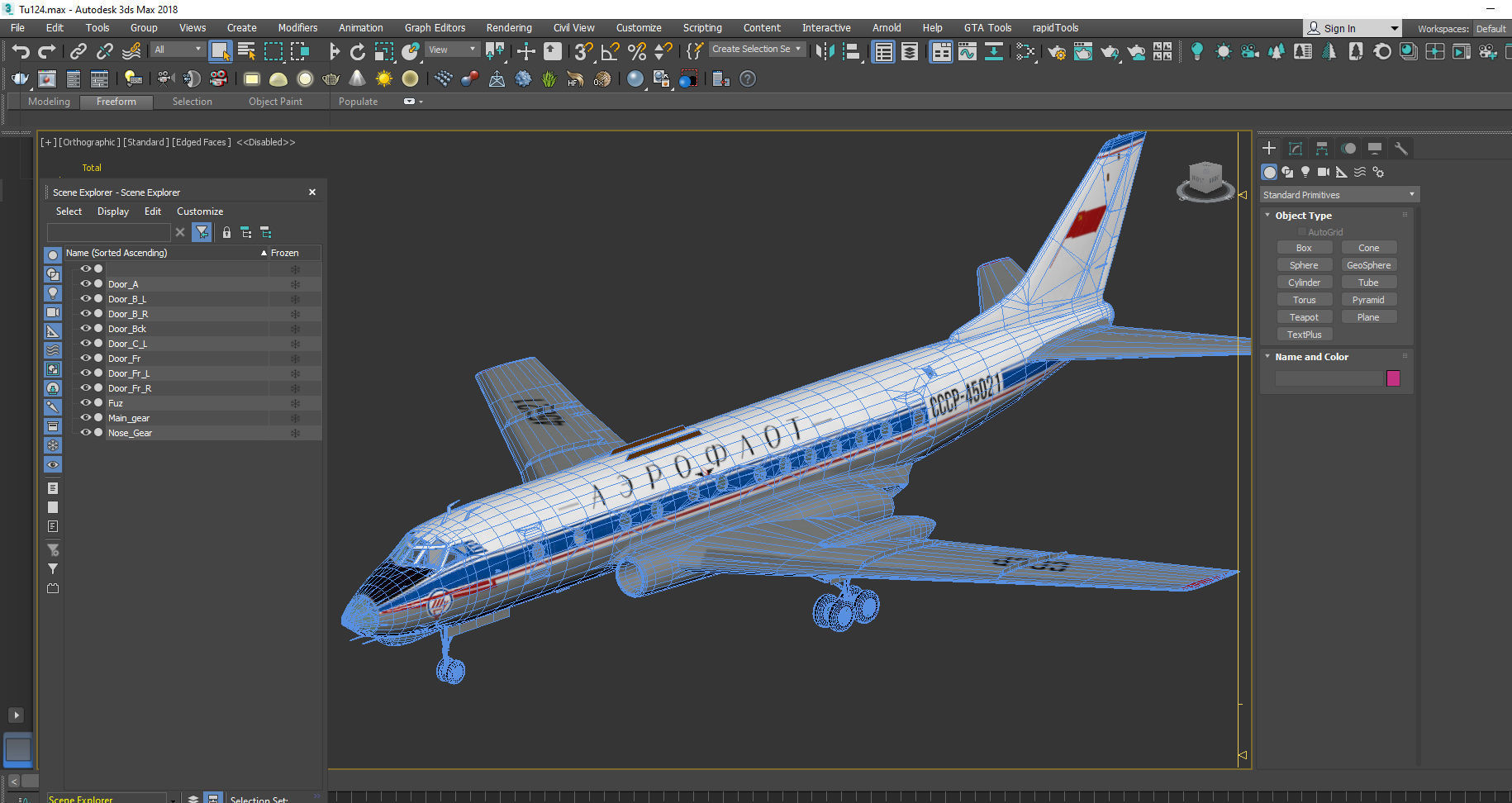Open the Workspaces Default dropdown
1512x803 pixels.
point(1491,28)
